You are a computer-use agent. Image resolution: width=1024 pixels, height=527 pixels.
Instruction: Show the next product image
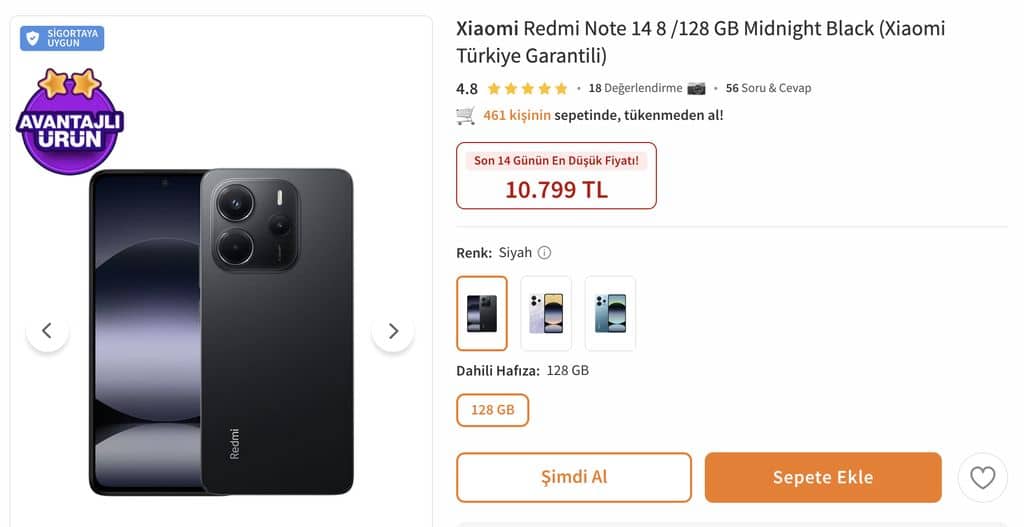coord(393,331)
